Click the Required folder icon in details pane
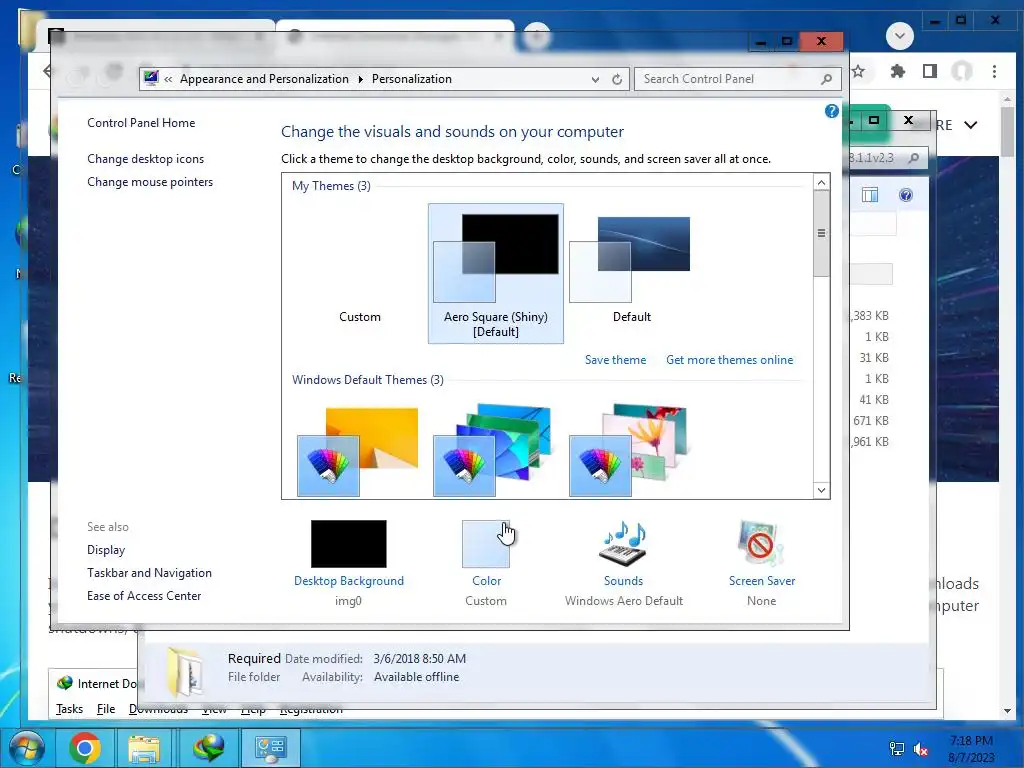 click(x=184, y=673)
